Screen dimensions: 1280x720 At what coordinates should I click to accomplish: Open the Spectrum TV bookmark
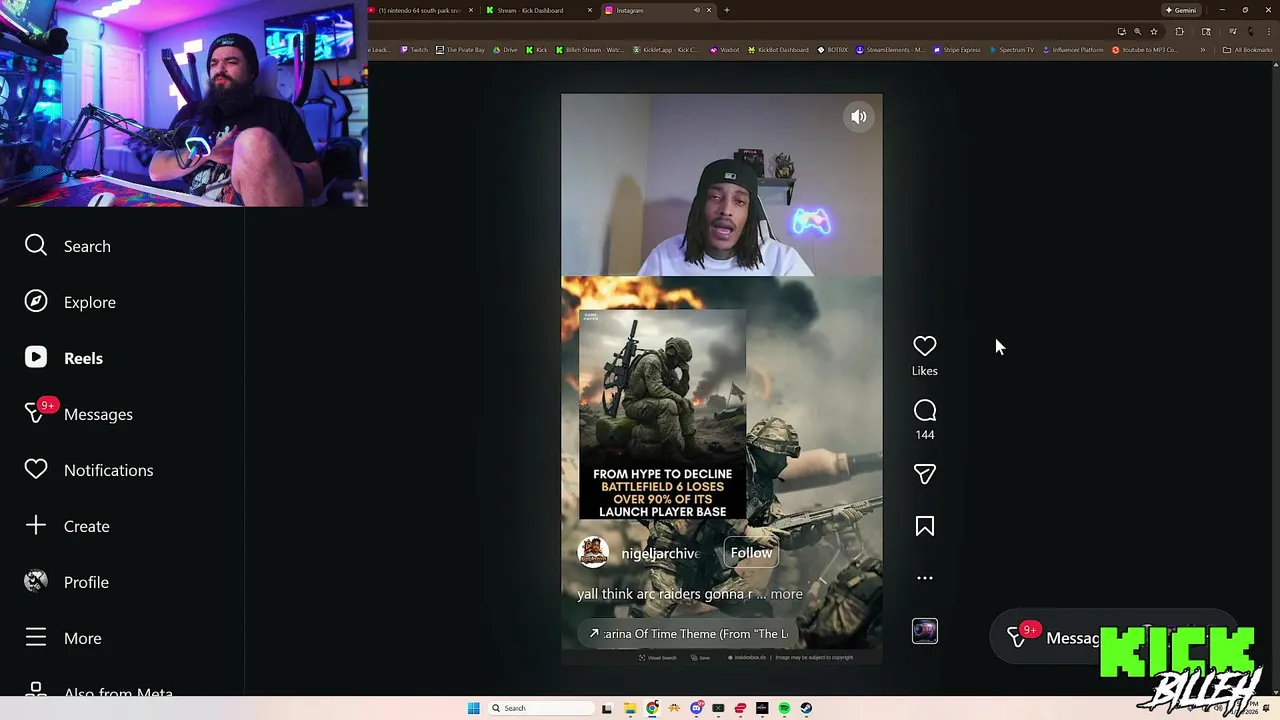pos(1011,50)
